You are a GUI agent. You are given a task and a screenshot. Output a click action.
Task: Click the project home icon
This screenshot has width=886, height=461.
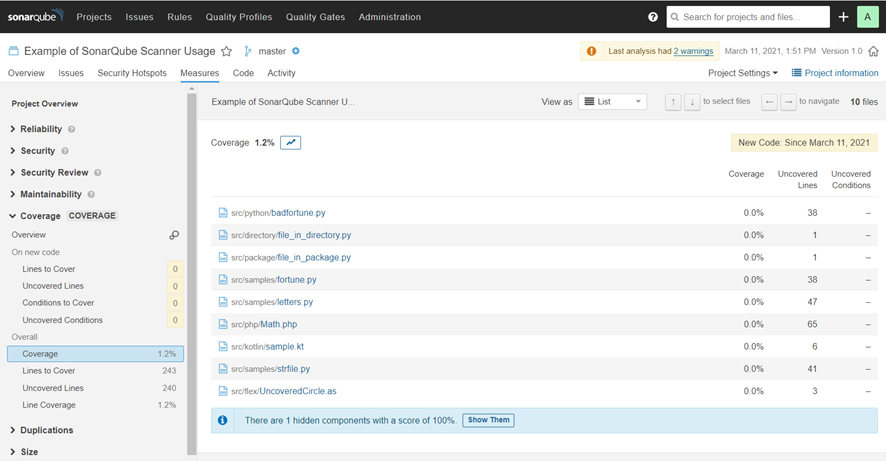(874, 51)
